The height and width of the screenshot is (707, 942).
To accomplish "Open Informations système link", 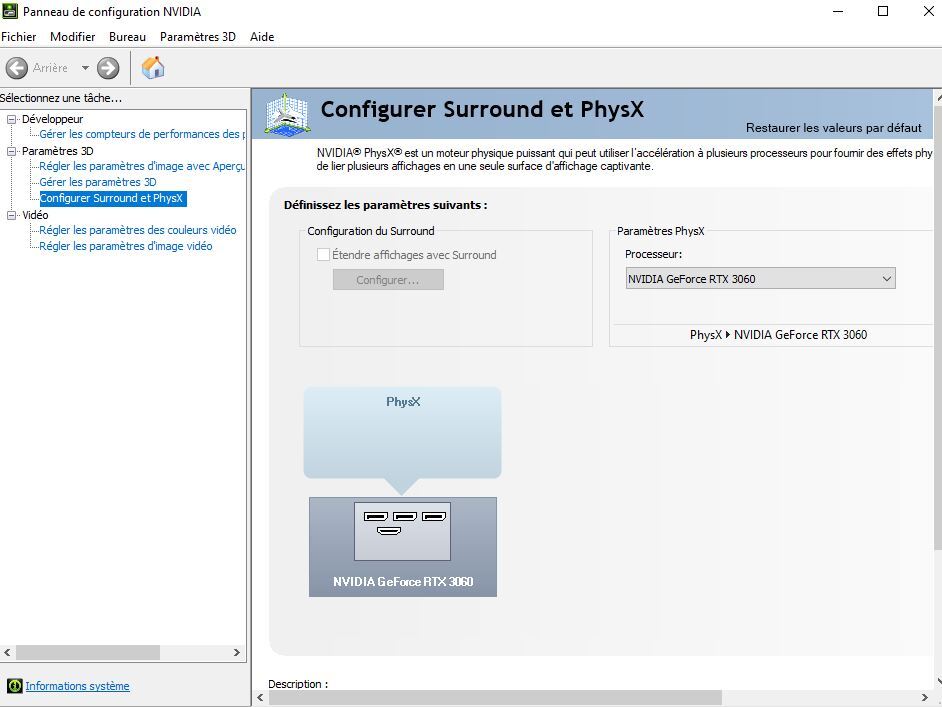I will click(77, 686).
